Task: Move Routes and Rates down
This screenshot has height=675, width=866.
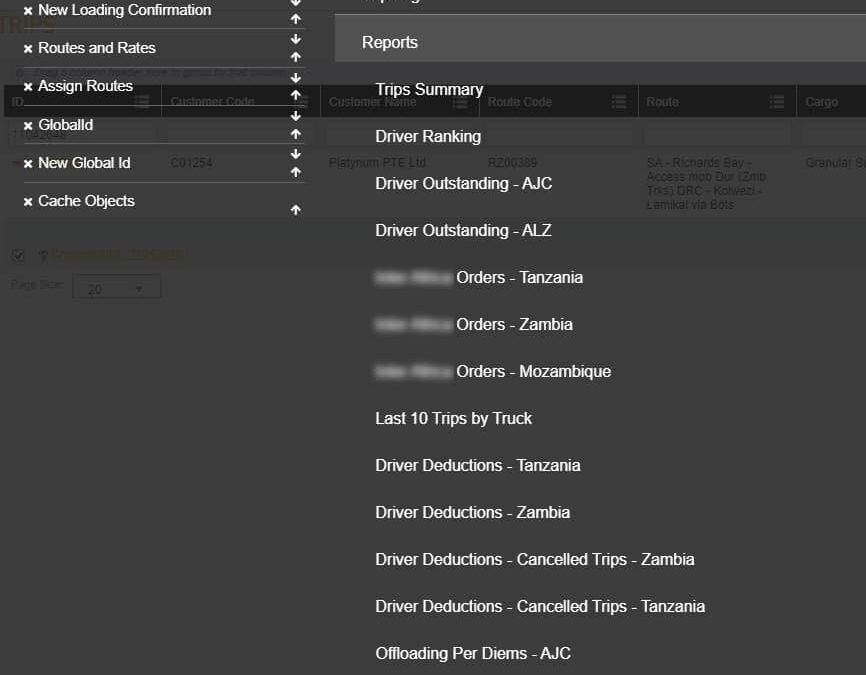Action: pyautogui.click(x=296, y=39)
